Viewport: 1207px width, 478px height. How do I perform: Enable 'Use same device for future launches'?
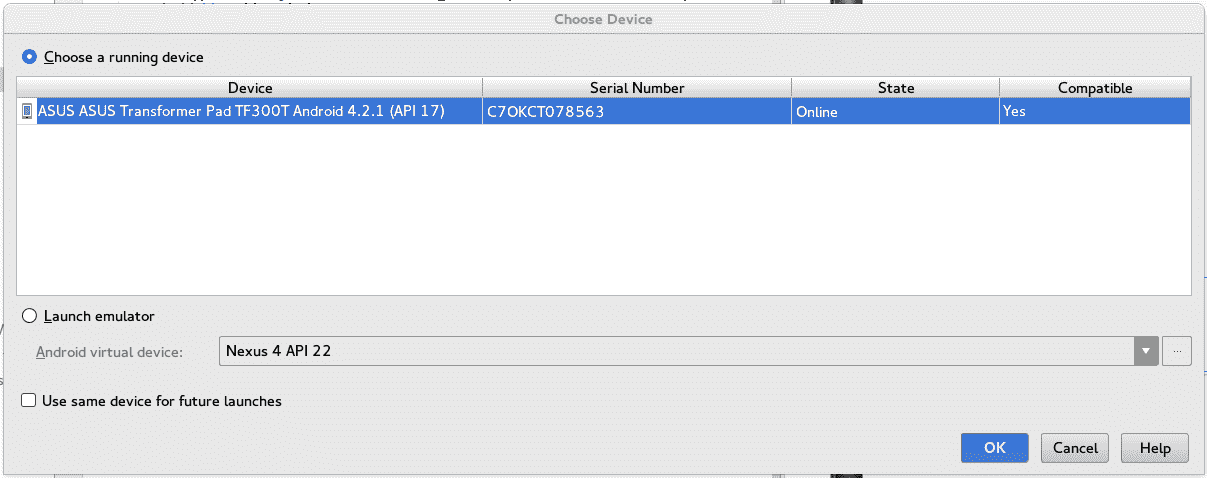(29, 401)
